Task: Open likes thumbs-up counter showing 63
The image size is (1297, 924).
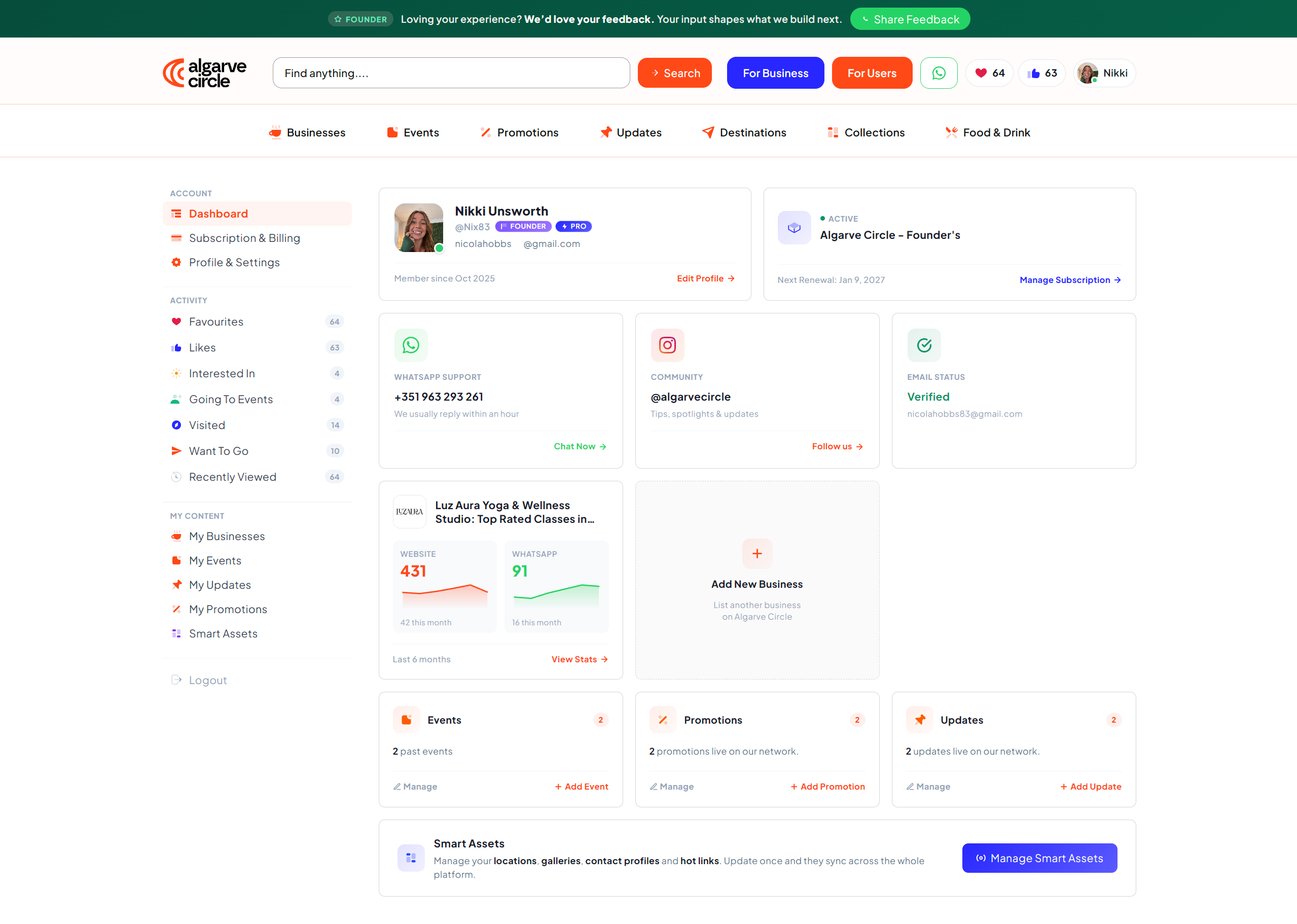Action: pos(1041,73)
